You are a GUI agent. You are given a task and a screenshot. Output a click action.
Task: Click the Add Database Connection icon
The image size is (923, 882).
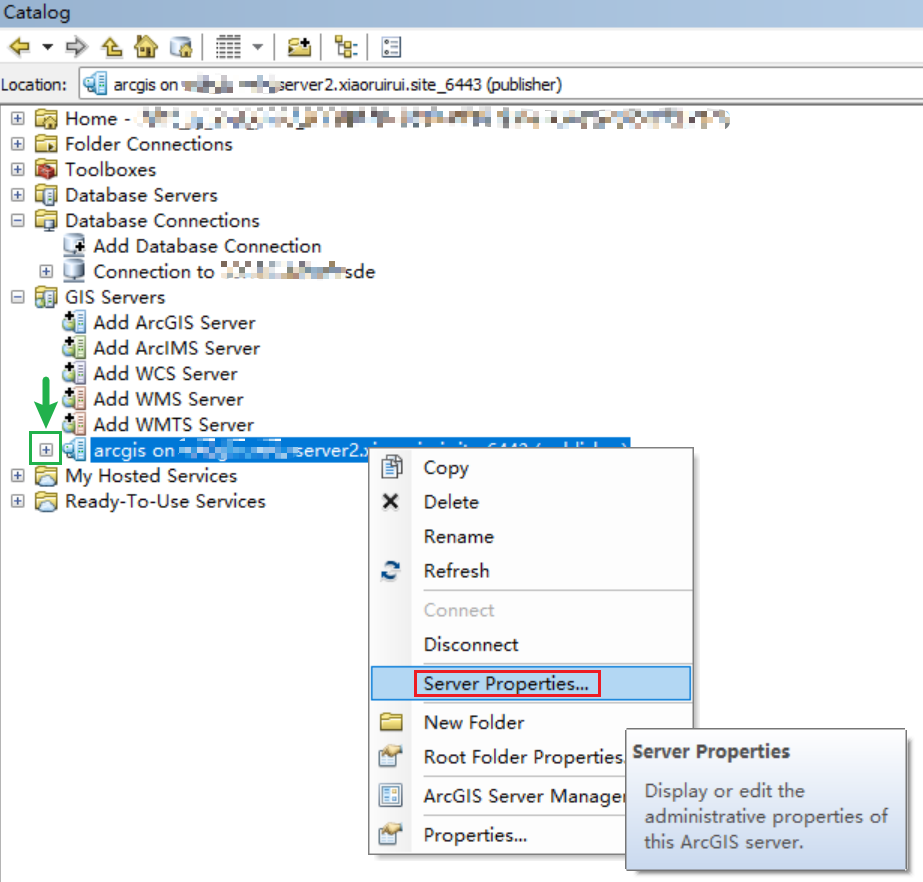point(74,246)
